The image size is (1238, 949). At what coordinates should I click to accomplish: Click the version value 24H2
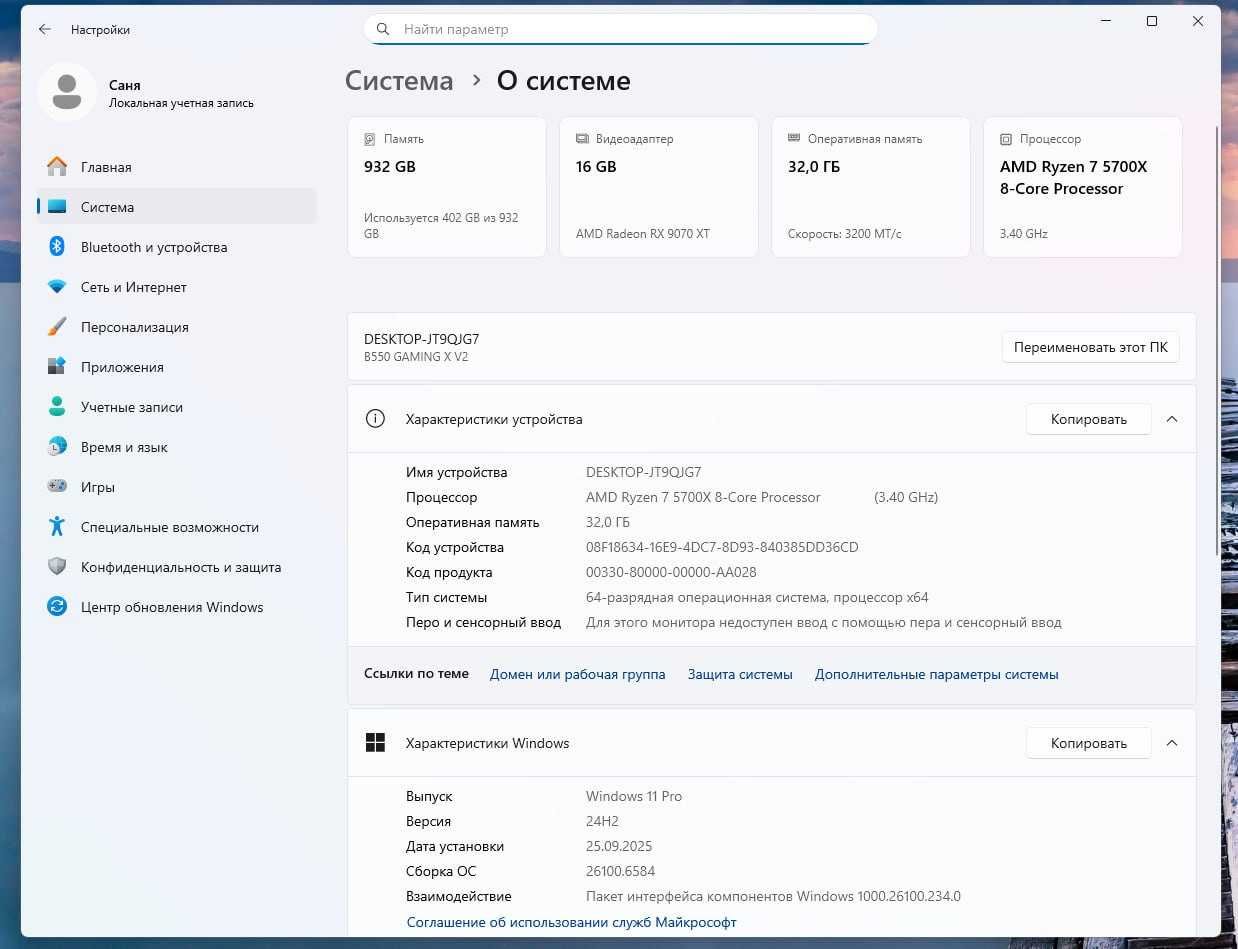[x=602, y=821]
